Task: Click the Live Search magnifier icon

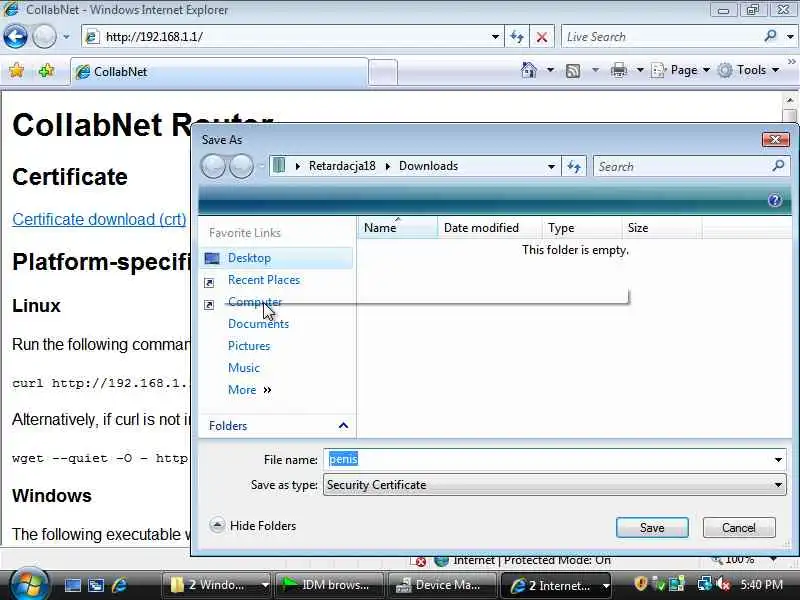Action: (x=770, y=36)
